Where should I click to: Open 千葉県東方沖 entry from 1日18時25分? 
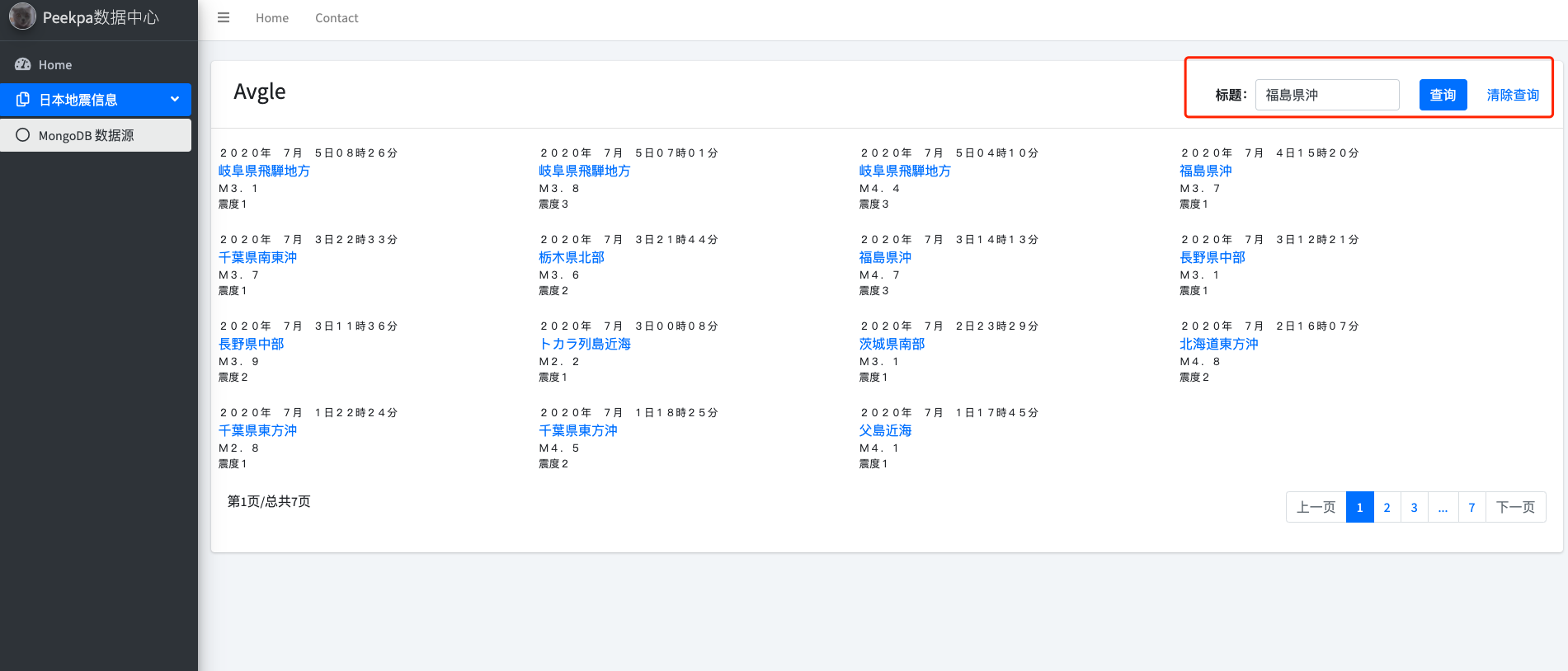point(578,430)
